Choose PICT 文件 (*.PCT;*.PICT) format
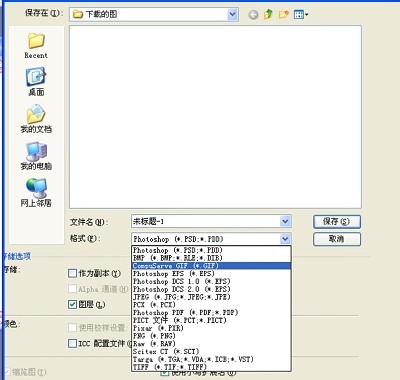 [x=211, y=320]
